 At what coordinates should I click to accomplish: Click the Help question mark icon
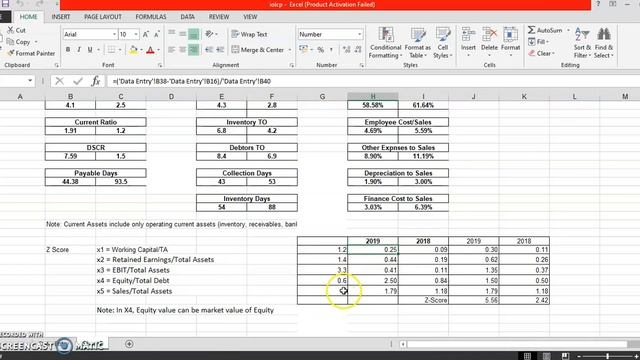tap(598, 4)
